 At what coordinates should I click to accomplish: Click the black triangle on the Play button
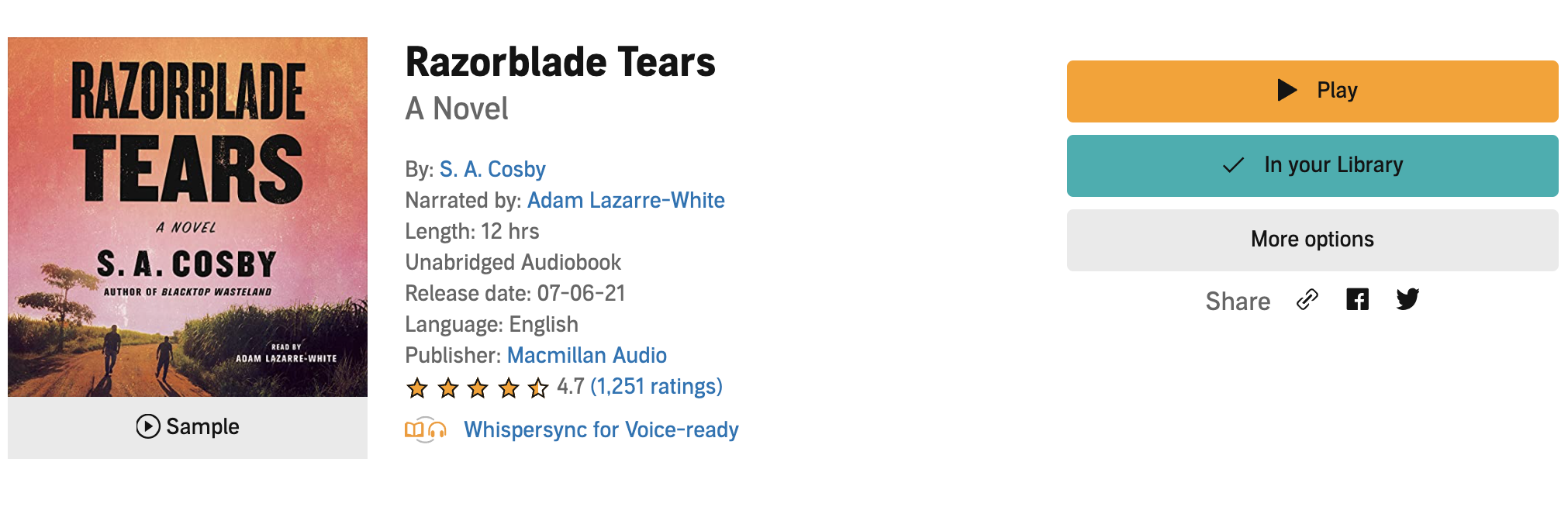click(1287, 90)
